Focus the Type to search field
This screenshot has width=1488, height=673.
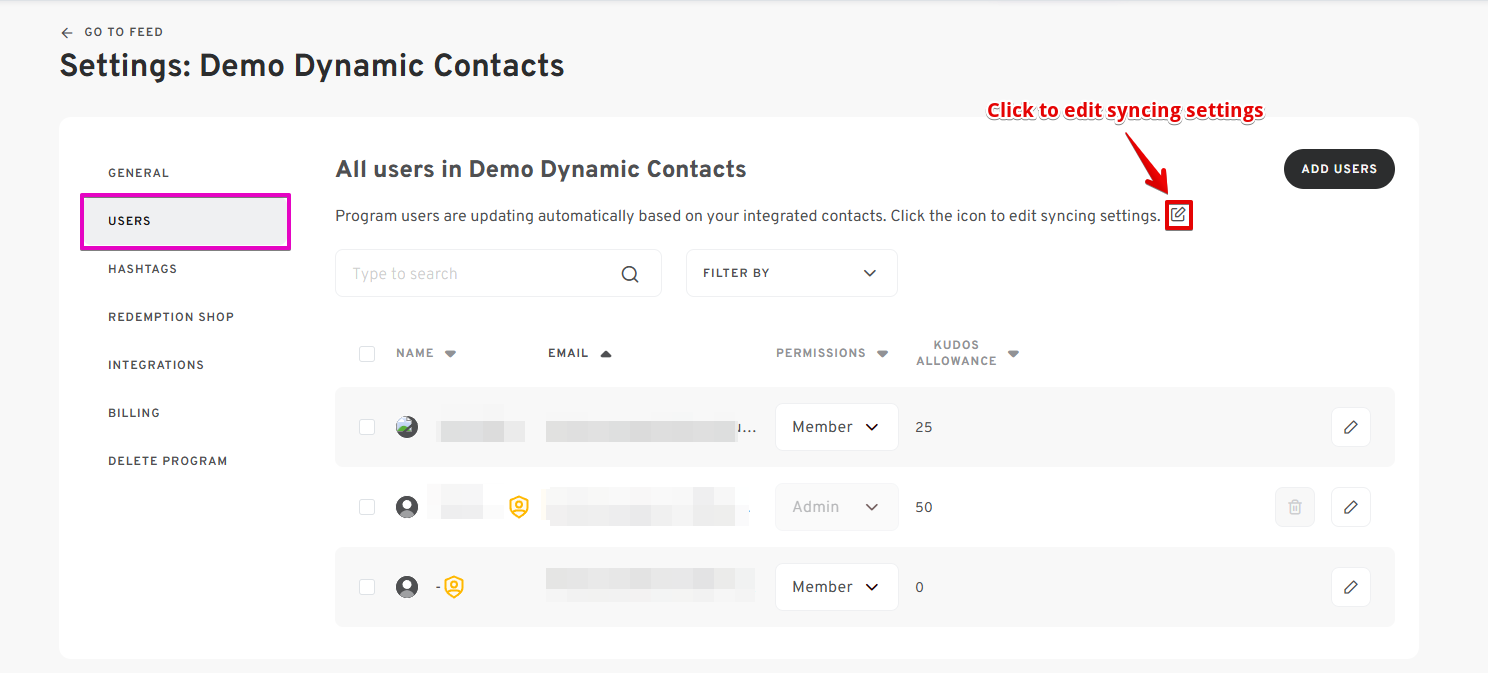pyautogui.click(x=480, y=274)
